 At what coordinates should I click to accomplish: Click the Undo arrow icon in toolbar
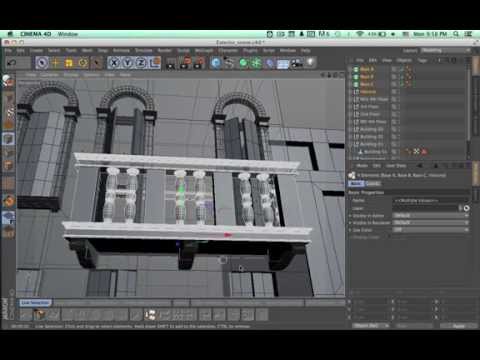tap(12, 63)
